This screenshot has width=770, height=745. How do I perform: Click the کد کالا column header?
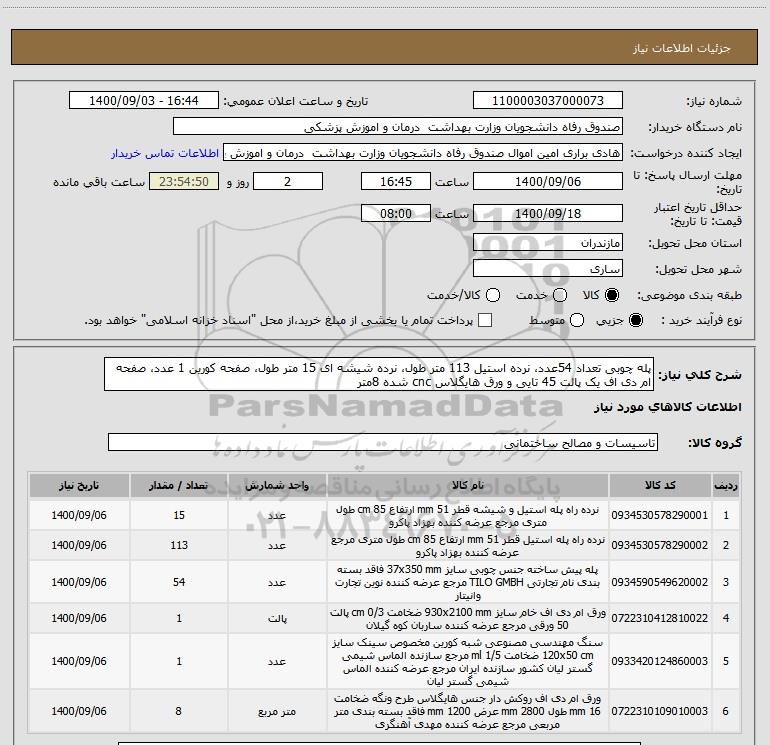click(x=660, y=485)
